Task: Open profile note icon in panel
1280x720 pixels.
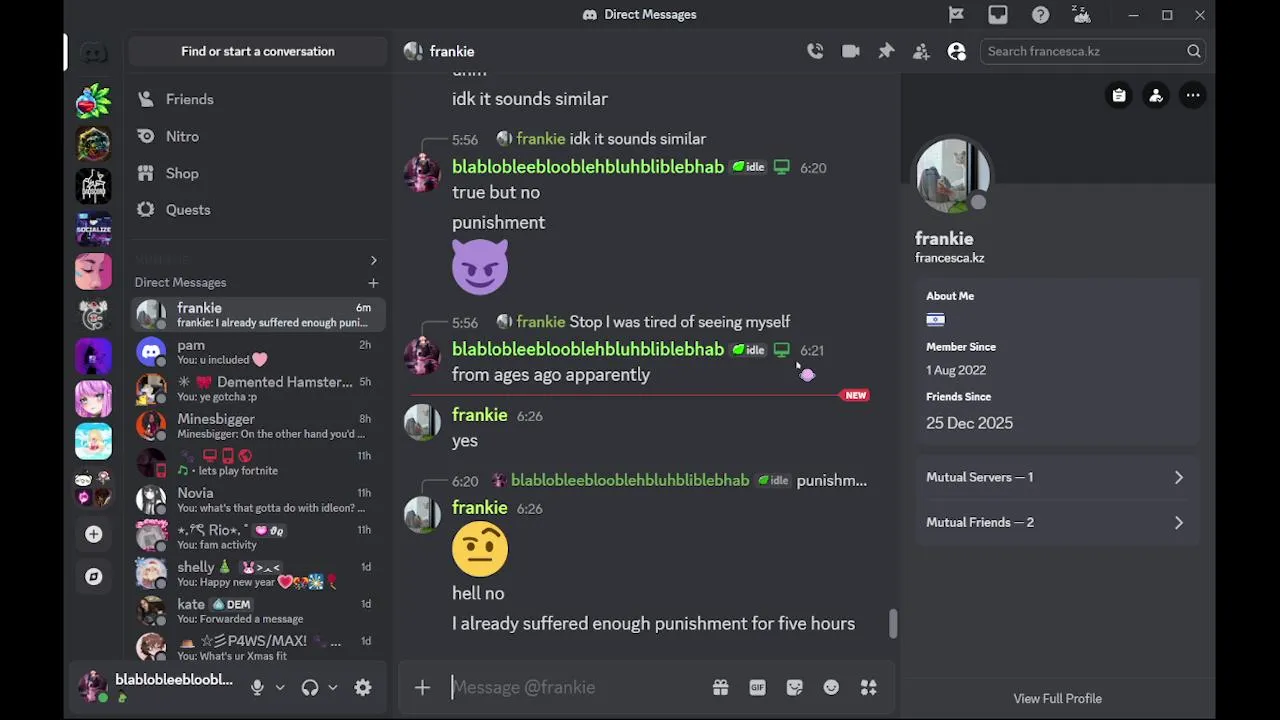Action: pyautogui.click(x=1119, y=96)
